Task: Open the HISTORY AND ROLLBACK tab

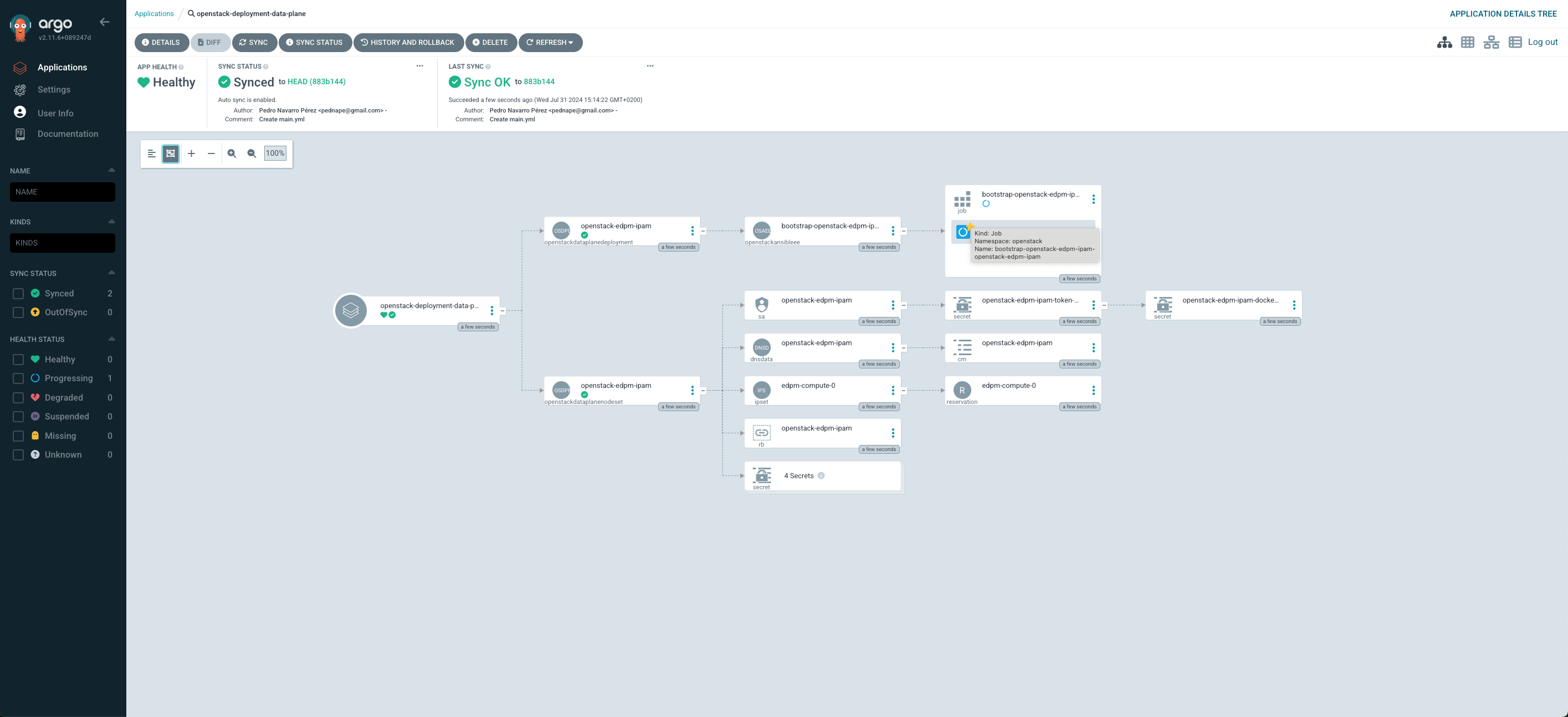Action: coord(408,42)
